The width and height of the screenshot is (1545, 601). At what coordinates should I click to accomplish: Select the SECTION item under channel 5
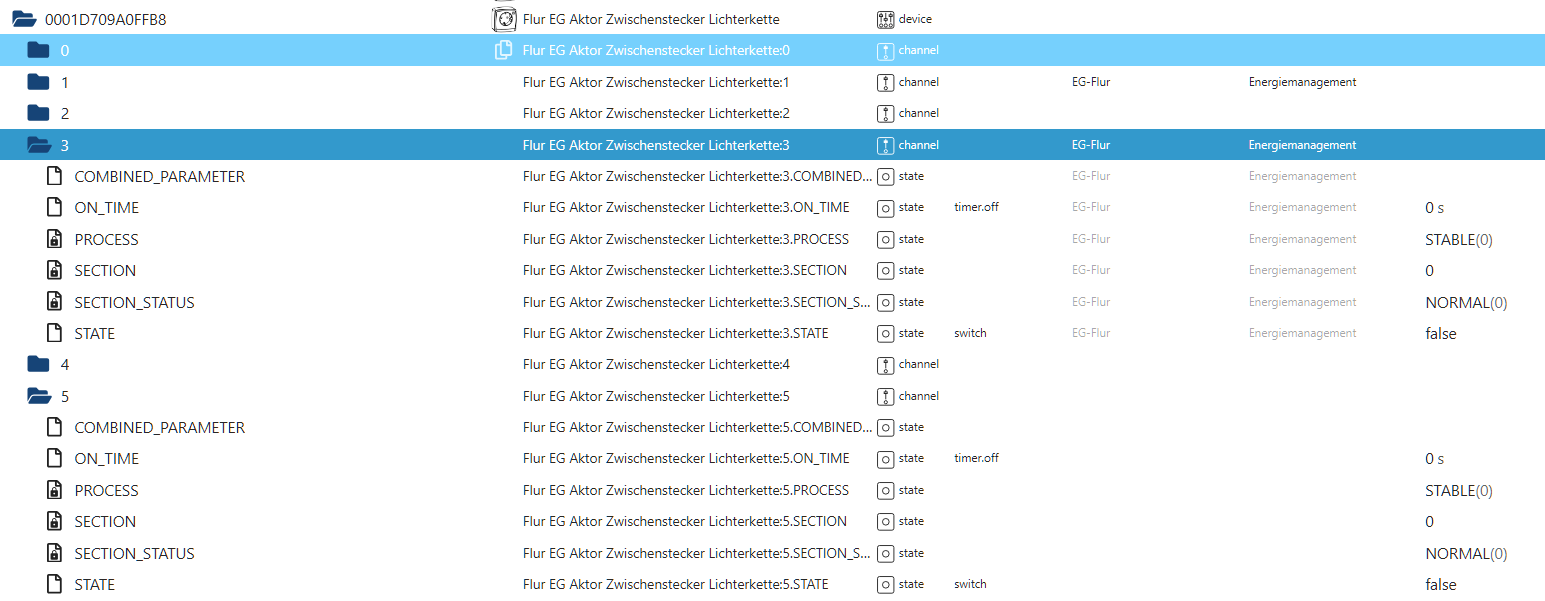click(105, 521)
